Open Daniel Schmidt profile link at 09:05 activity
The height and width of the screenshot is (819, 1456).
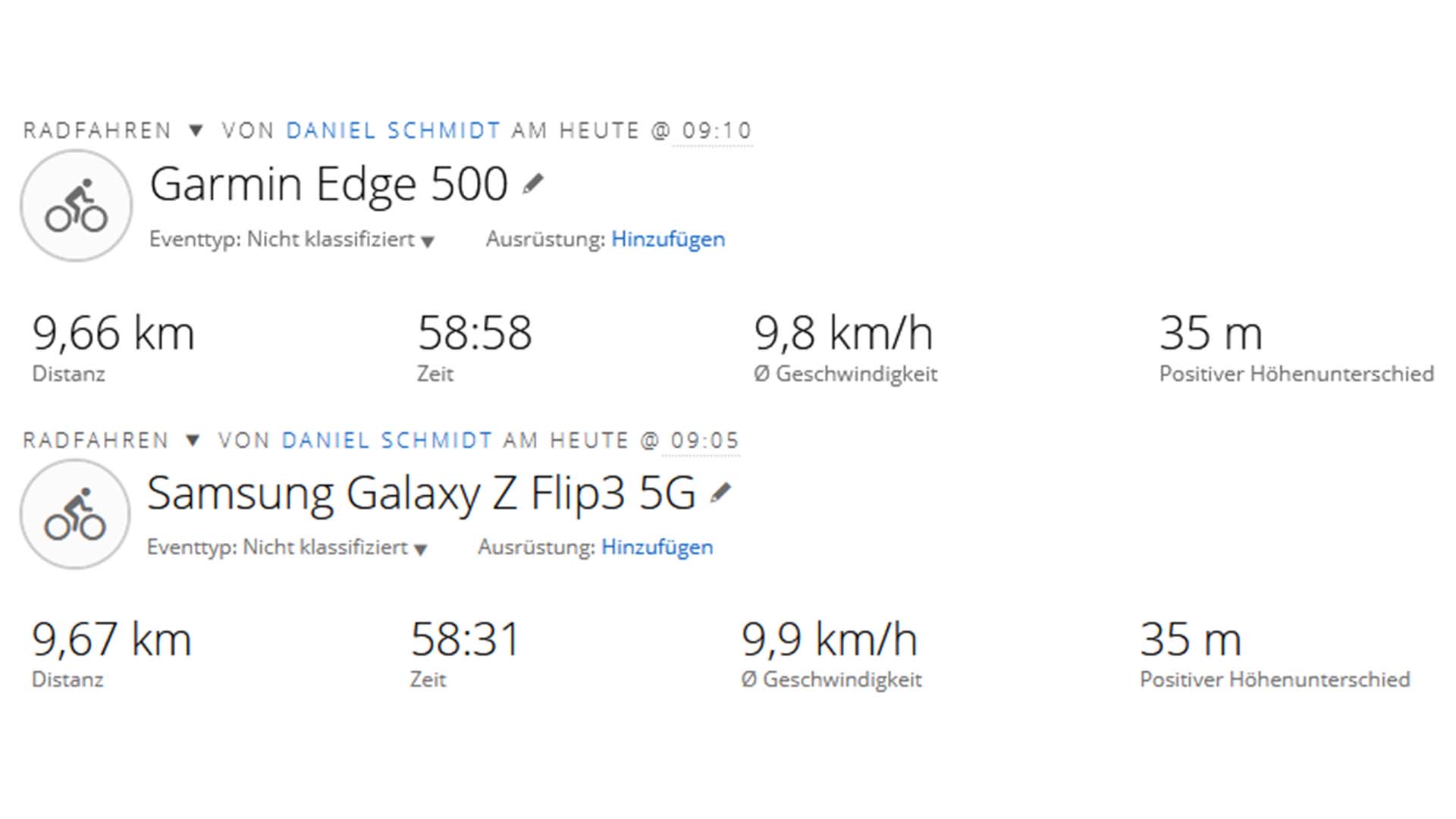tap(387, 440)
